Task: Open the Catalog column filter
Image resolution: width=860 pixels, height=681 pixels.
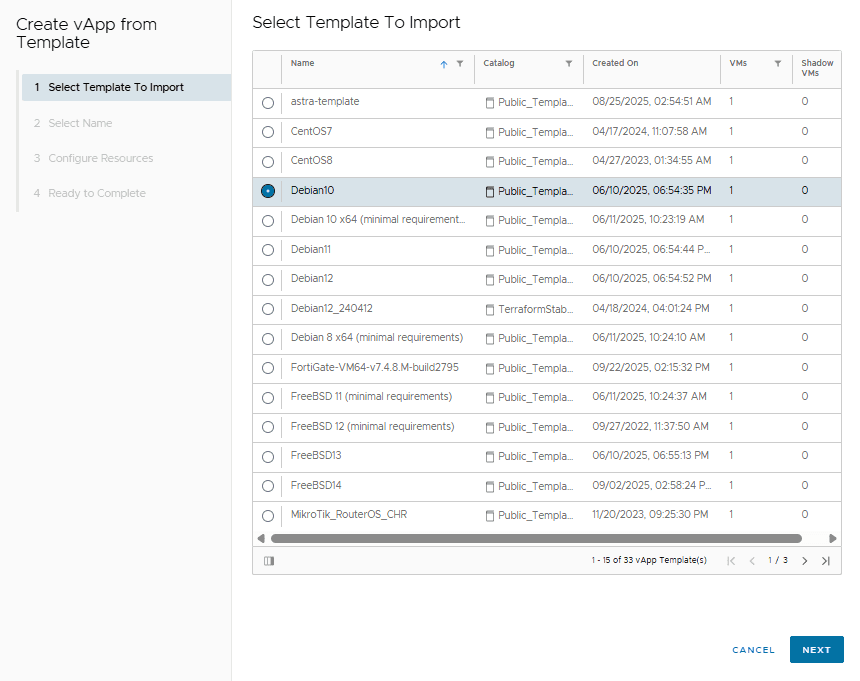Action: point(569,64)
